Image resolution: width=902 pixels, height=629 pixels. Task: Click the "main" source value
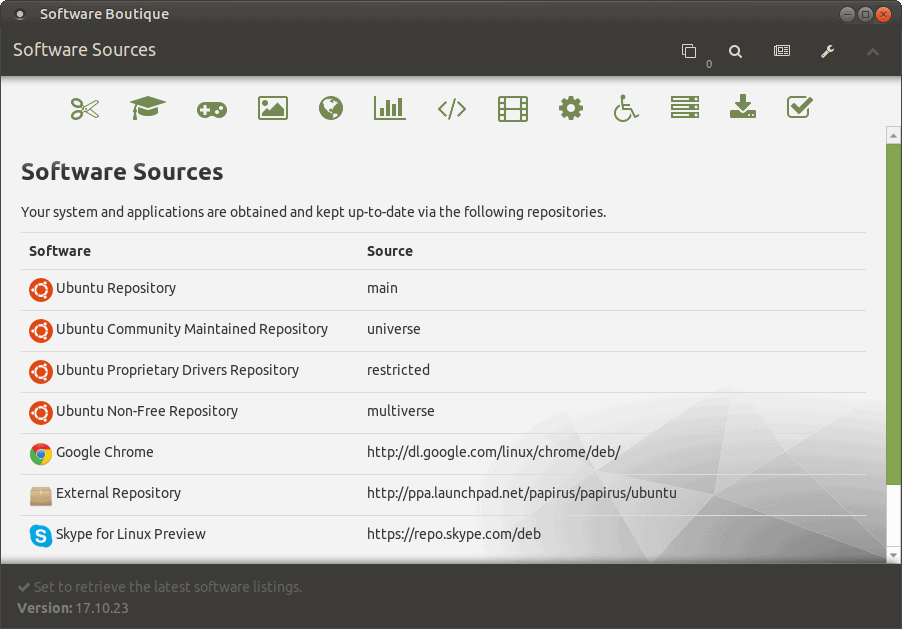(382, 288)
